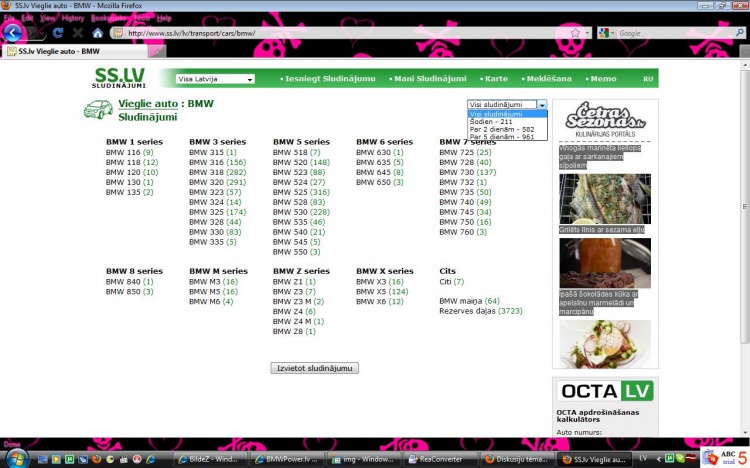750x468 pixels.
Task: Switch to Diskusiju tēma taskbar window
Action: [518, 459]
